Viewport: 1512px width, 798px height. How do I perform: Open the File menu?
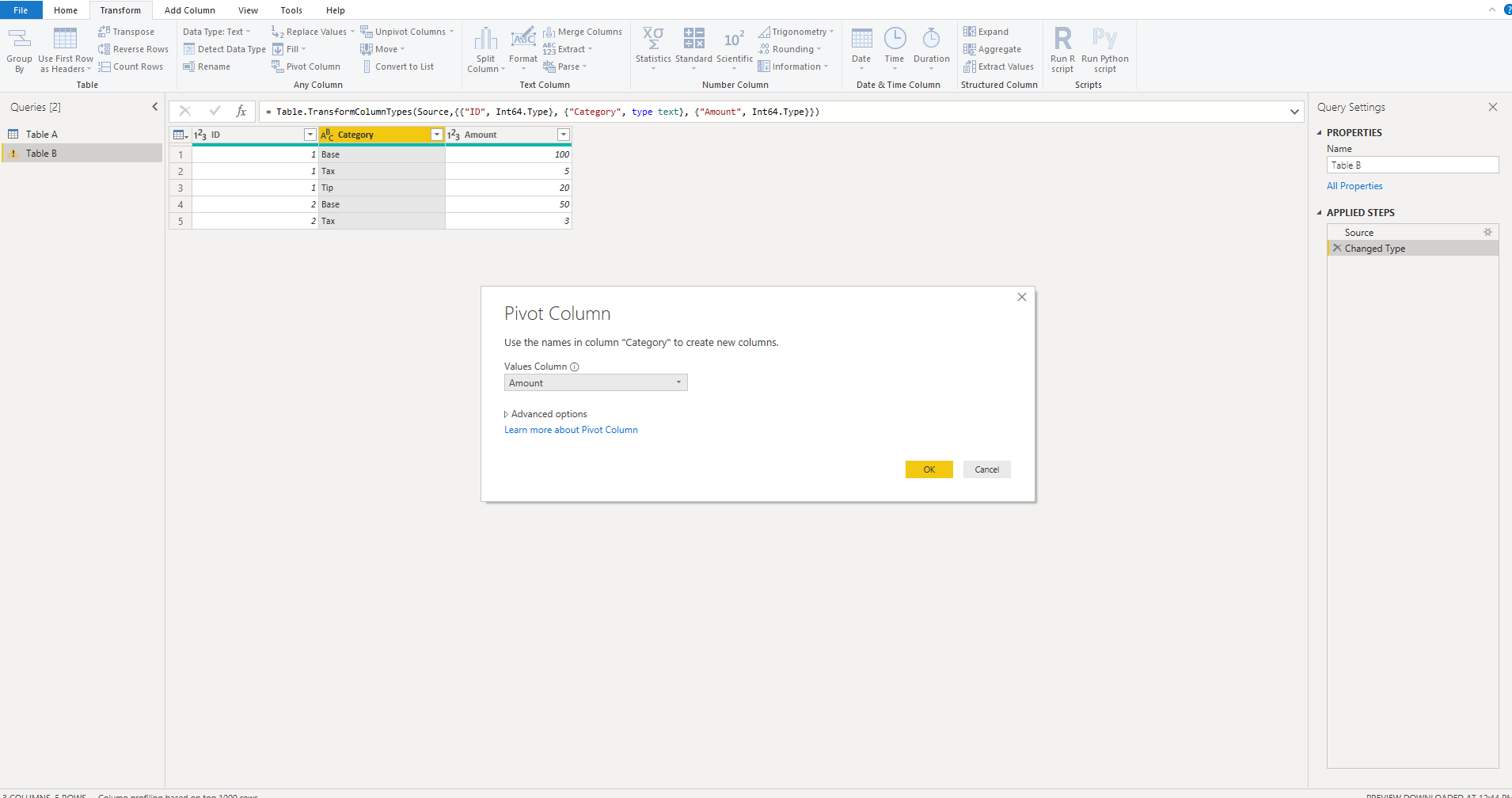tap(21, 10)
